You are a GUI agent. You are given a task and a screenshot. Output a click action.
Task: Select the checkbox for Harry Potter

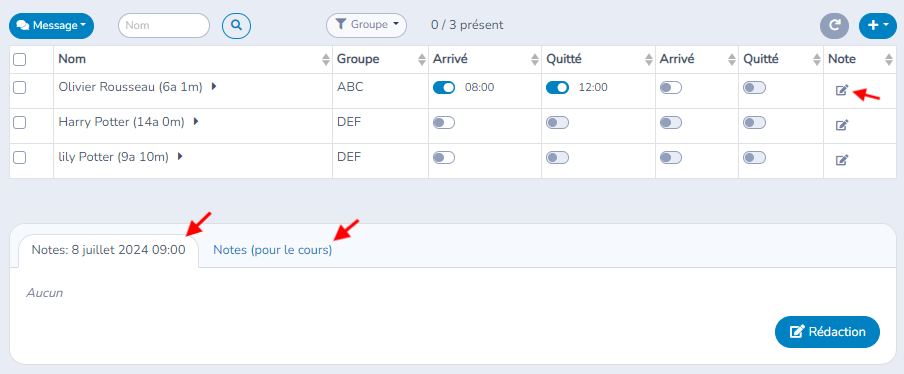[20, 123]
